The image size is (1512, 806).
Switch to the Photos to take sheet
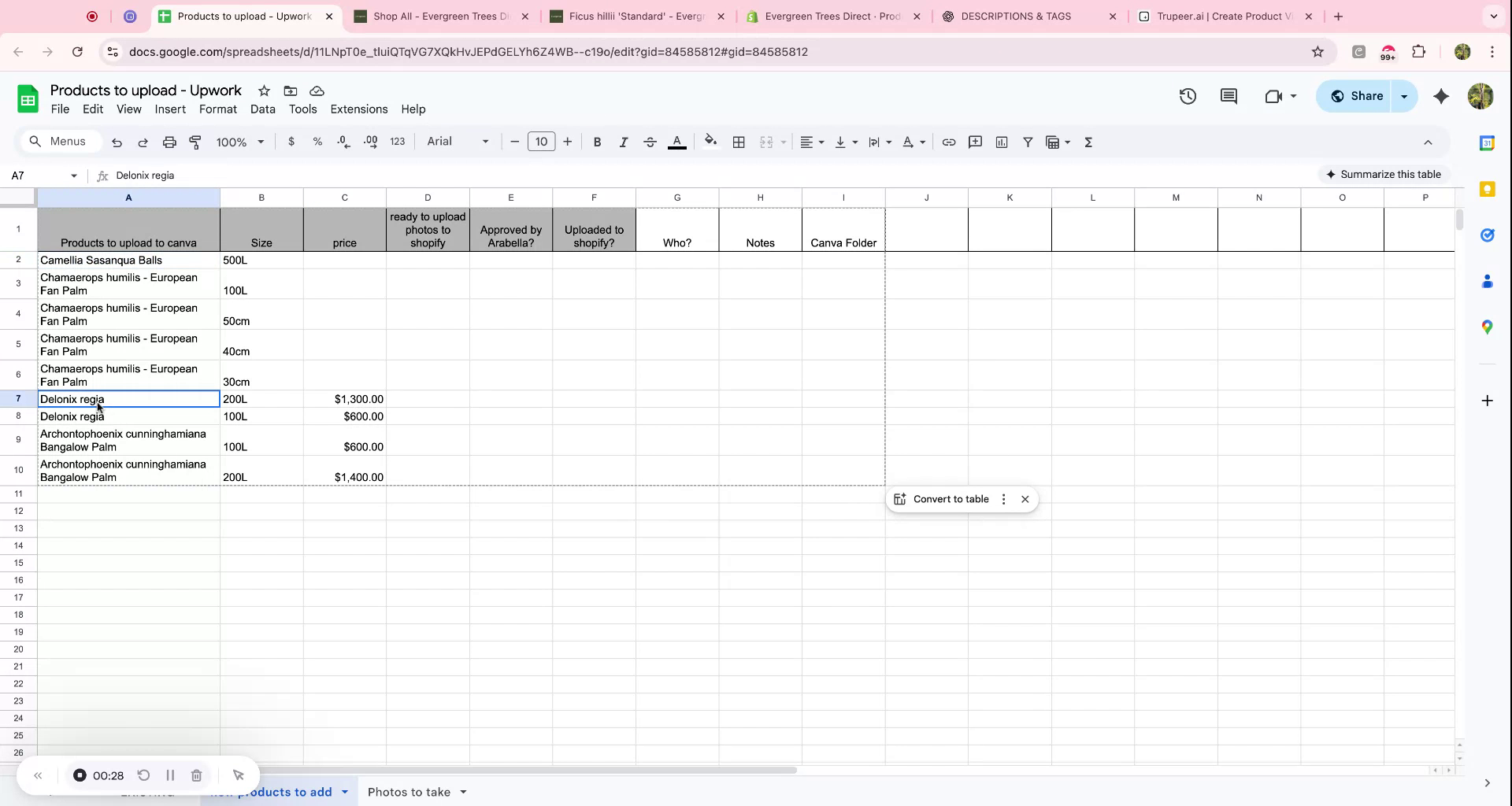[409, 792]
